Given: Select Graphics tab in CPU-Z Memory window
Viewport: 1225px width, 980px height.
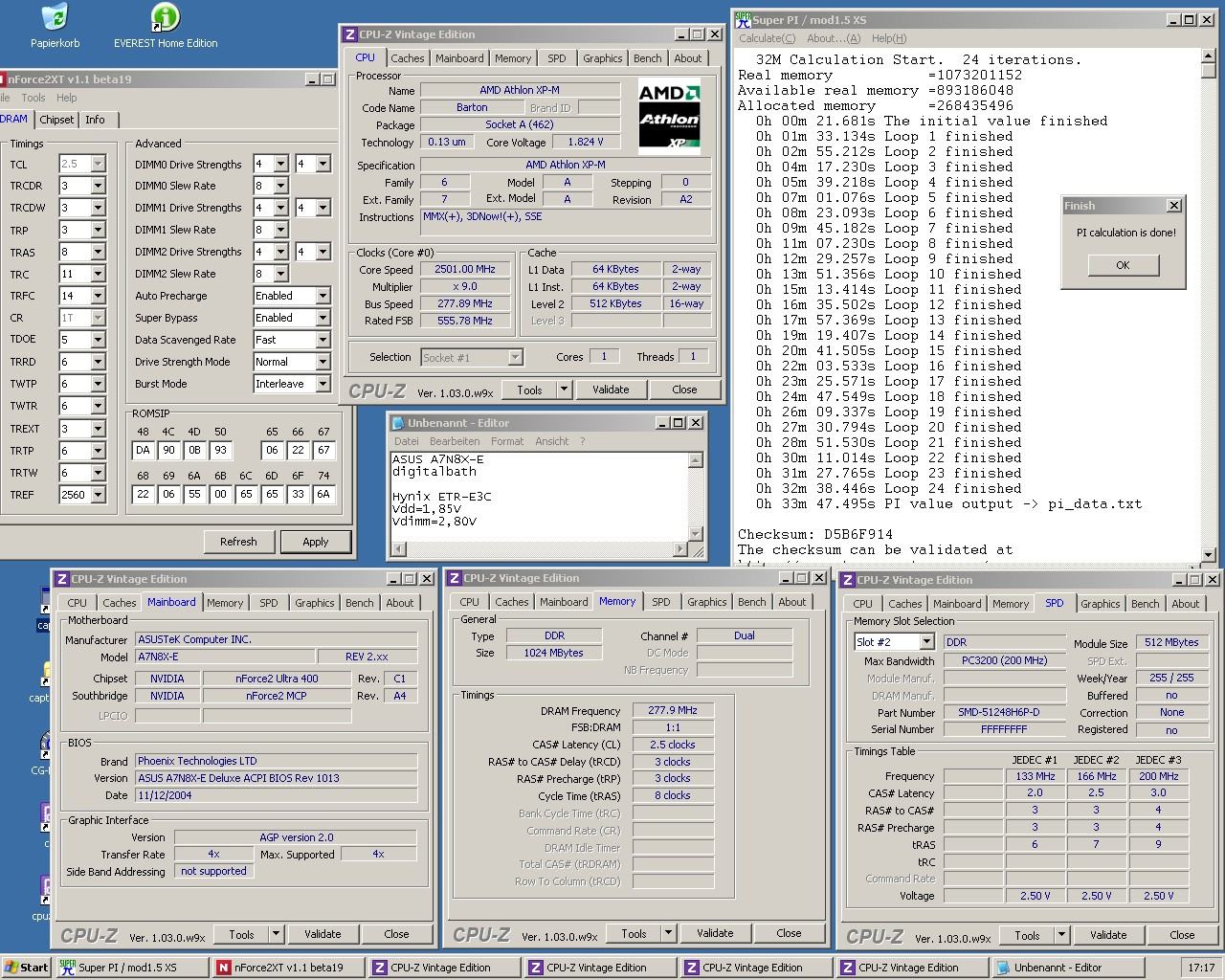Looking at the screenshot, I should [x=707, y=602].
